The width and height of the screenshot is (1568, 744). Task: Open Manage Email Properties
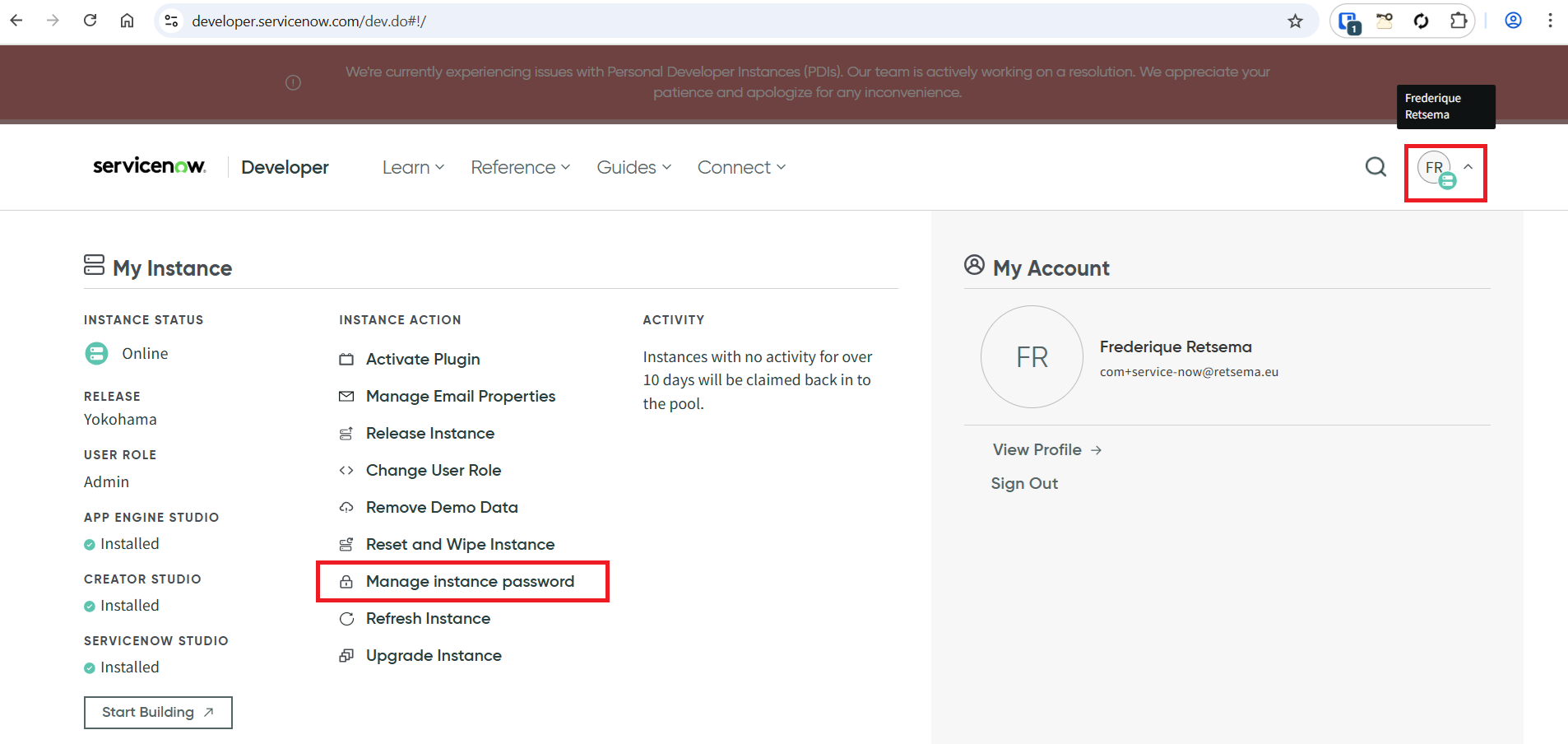click(461, 397)
